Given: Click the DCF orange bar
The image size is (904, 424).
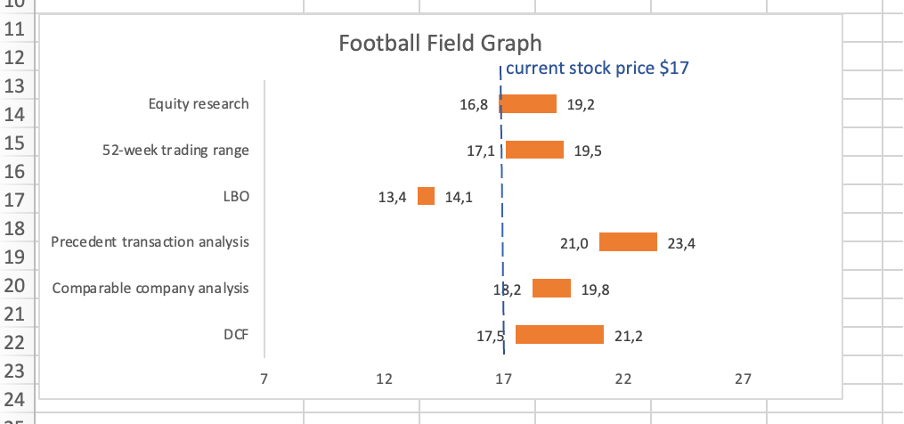Looking at the screenshot, I should click(559, 335).
